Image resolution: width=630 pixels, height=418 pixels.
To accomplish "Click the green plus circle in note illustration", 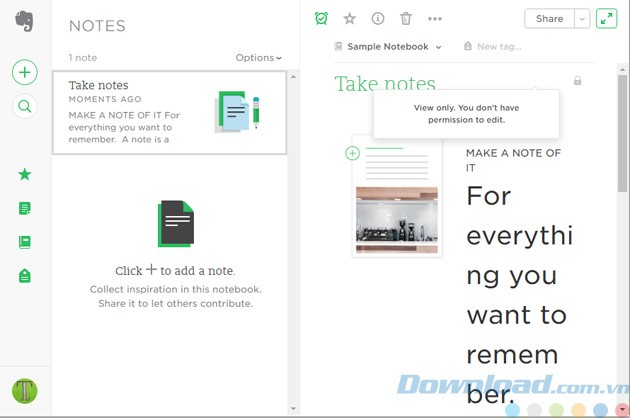I will click(352, 153).
